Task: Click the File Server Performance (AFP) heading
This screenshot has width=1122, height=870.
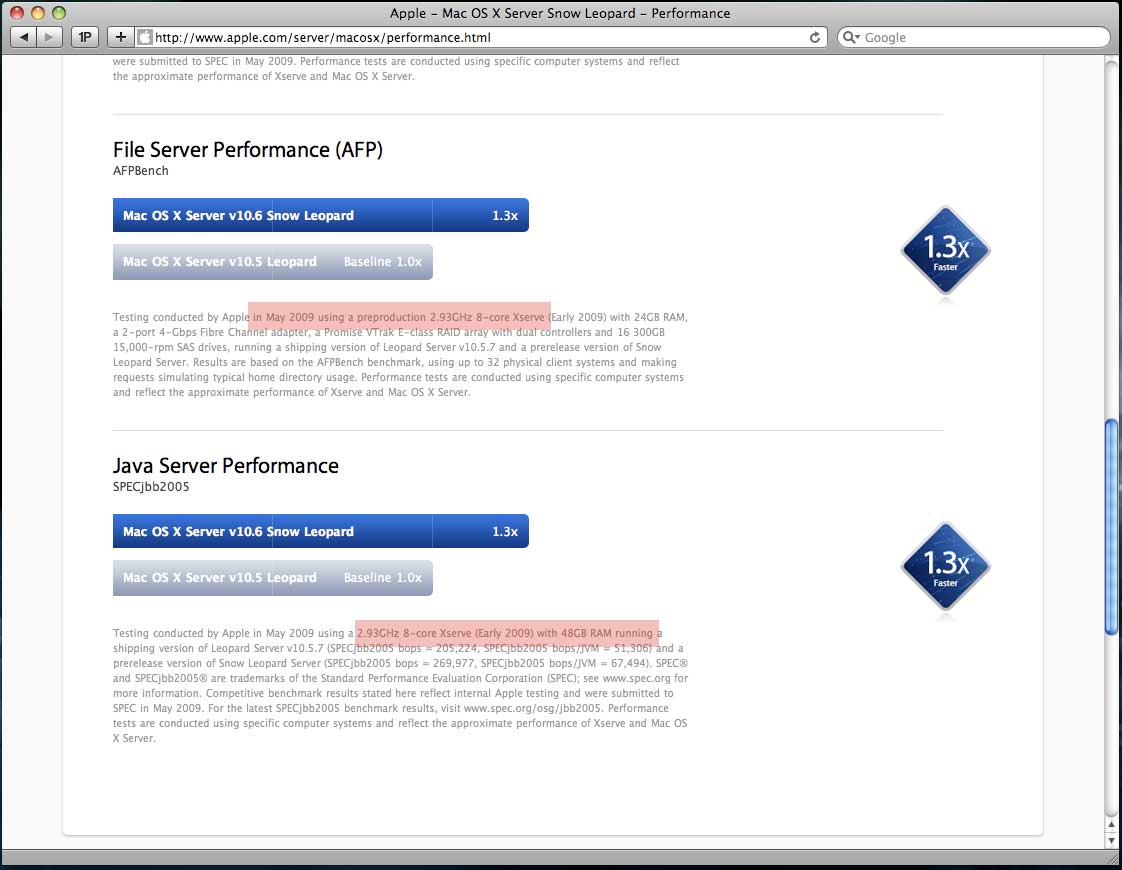Action: [x=248, y=150]
